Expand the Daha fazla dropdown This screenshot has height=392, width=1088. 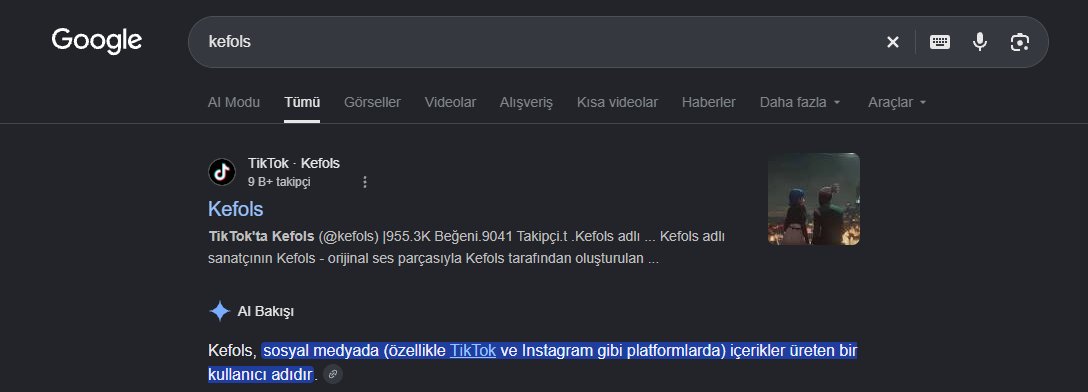[800, 102]
